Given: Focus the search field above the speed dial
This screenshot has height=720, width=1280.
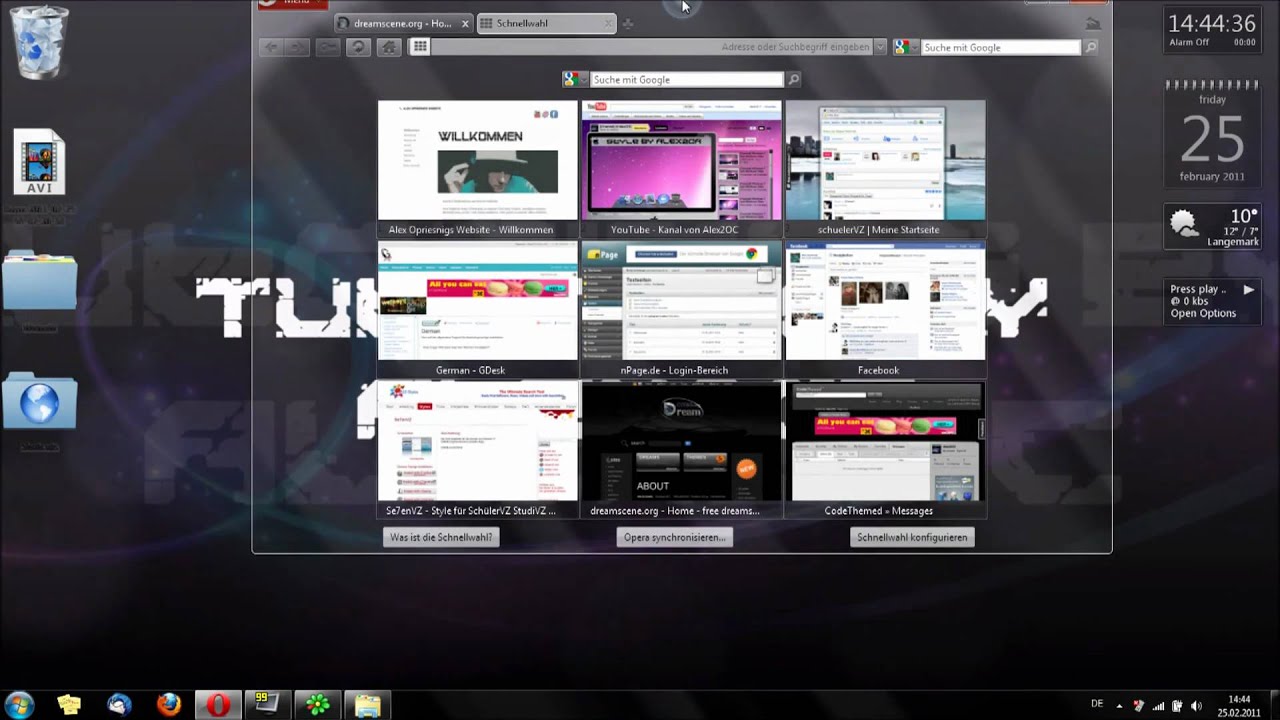Looking at the screenshot, I should (x=686, y=80).
